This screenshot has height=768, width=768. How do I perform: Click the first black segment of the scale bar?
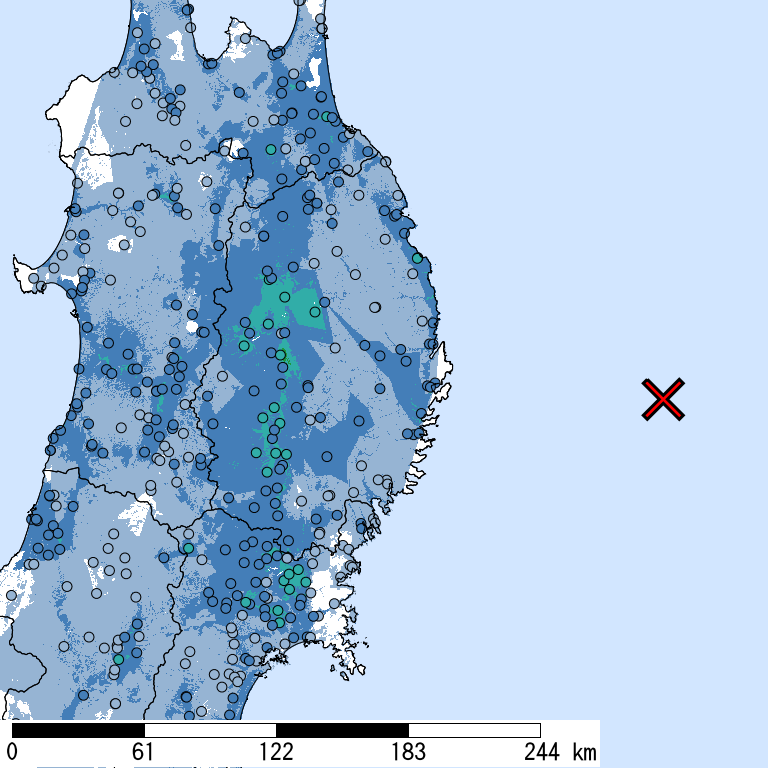click(x=78, y=730)
